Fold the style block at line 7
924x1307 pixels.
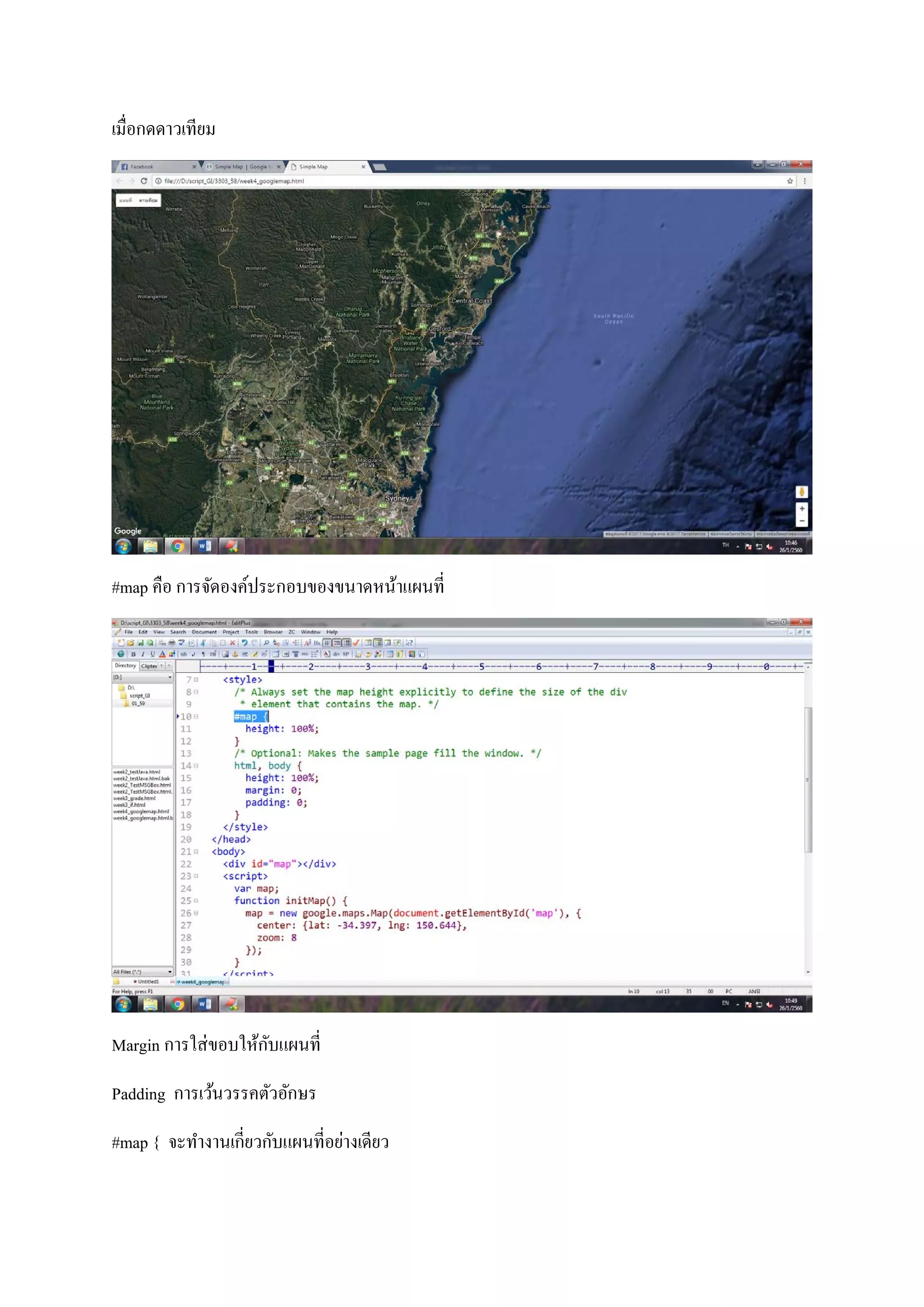click(x=196, y=680)
